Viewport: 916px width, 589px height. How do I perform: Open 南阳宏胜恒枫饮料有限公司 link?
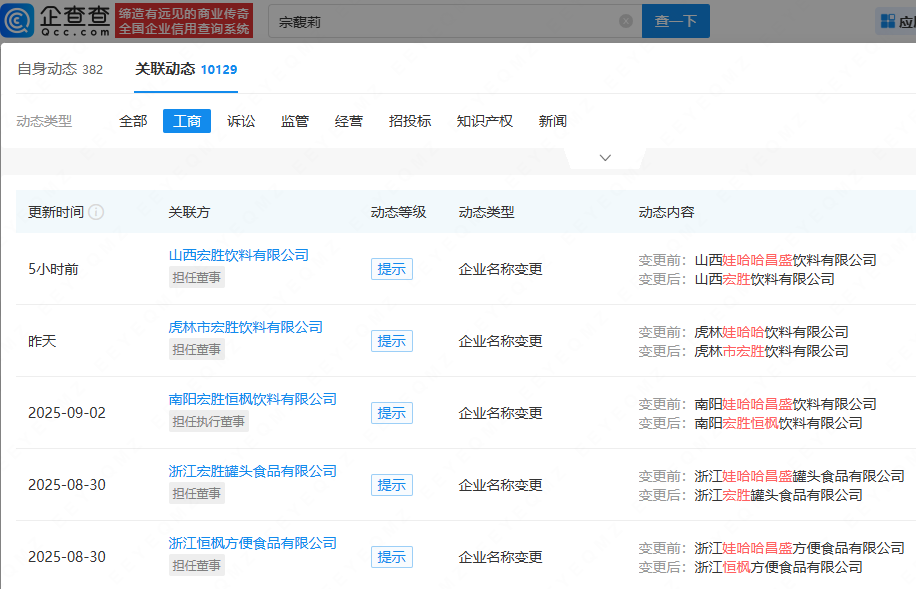[252, 399]
